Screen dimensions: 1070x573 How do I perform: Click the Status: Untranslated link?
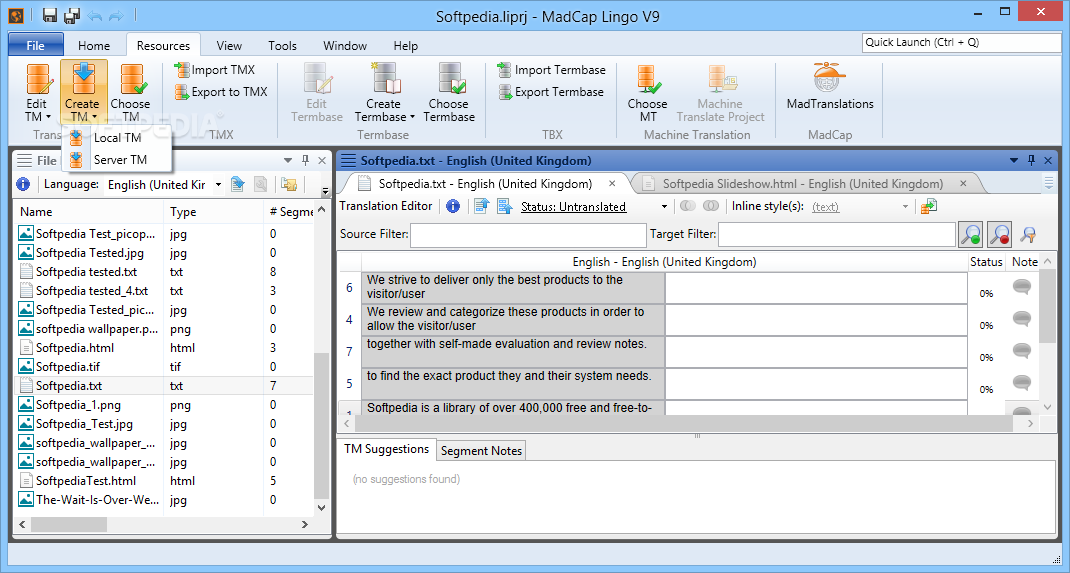[x=573, y=207]
